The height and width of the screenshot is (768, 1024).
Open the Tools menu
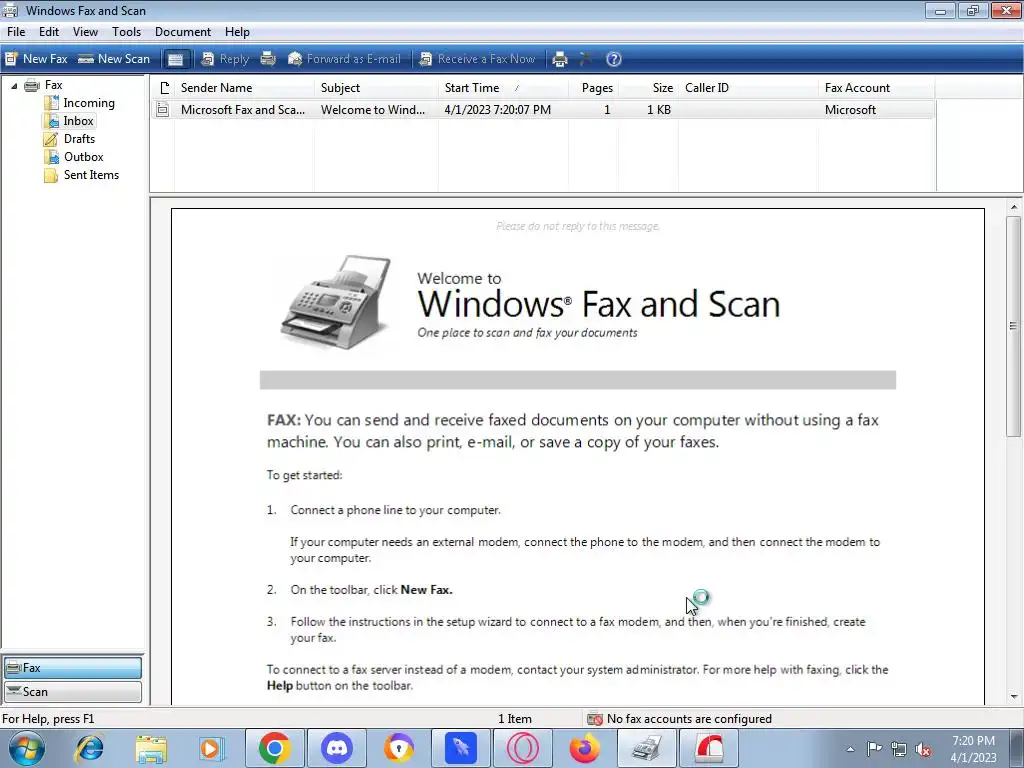[x=126, y=32]
